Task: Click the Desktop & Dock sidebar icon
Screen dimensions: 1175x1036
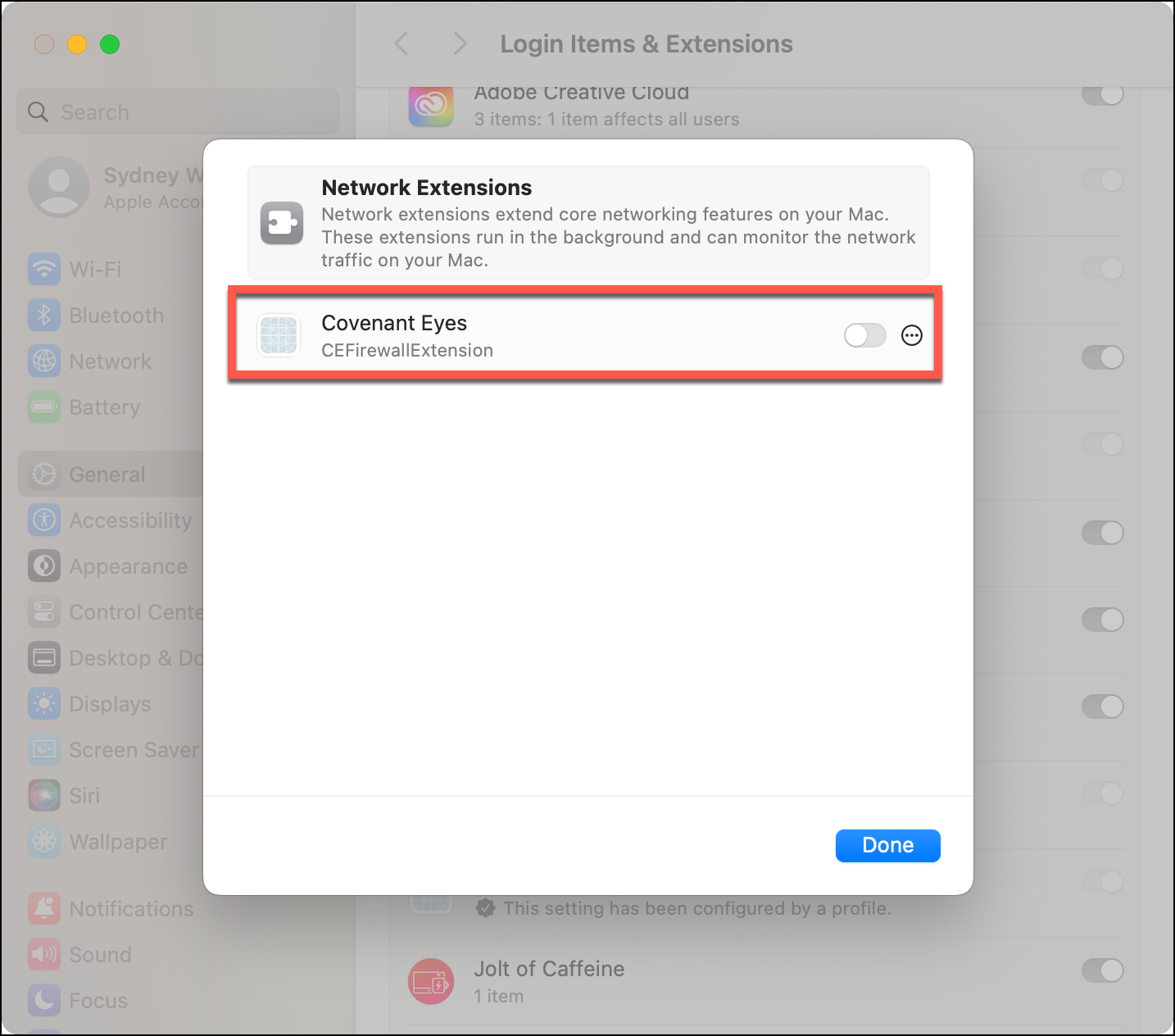Action: 44,657
